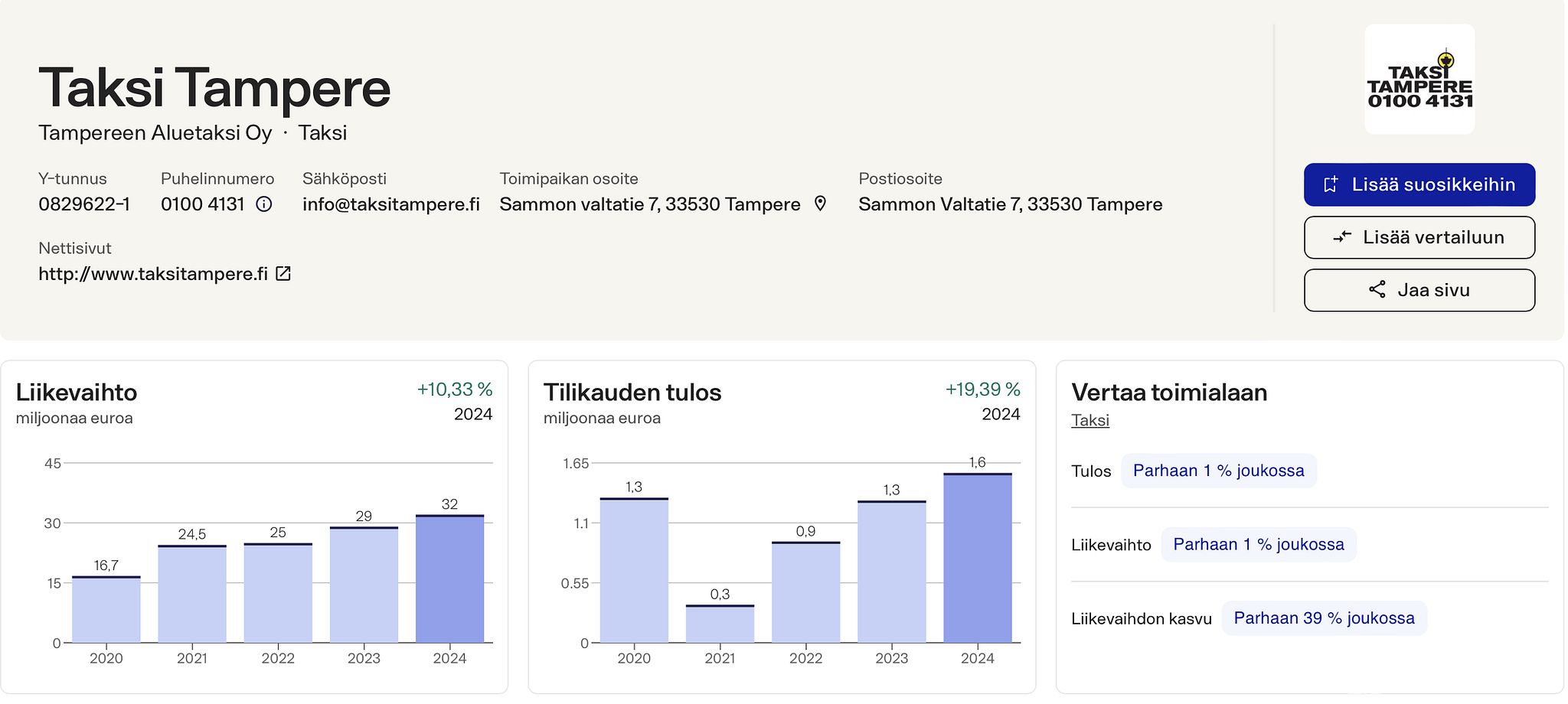Click the +19,39 % growth figure

pos(983,389)
